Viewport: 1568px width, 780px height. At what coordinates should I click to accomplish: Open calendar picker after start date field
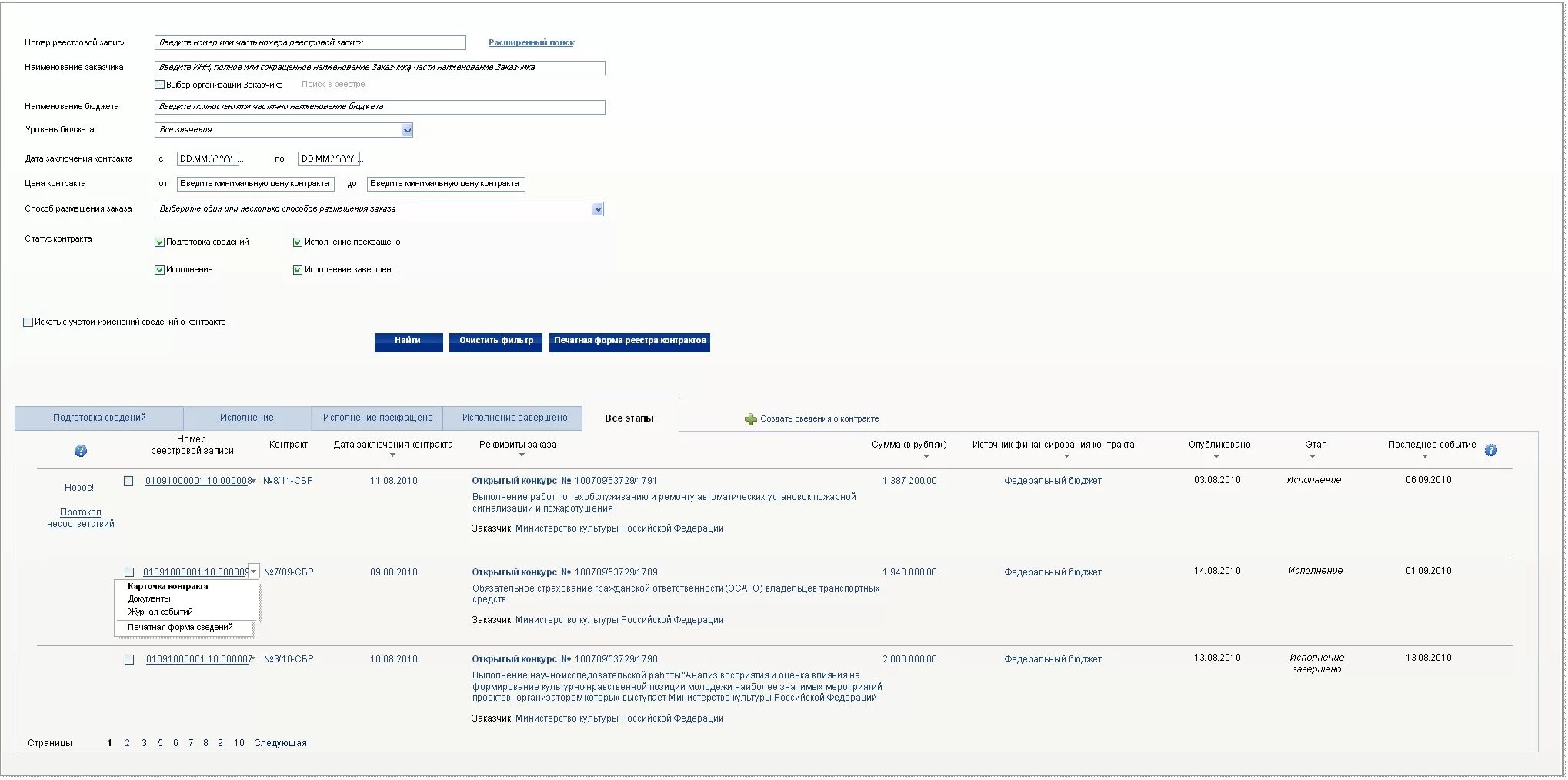tap(242, 159)
